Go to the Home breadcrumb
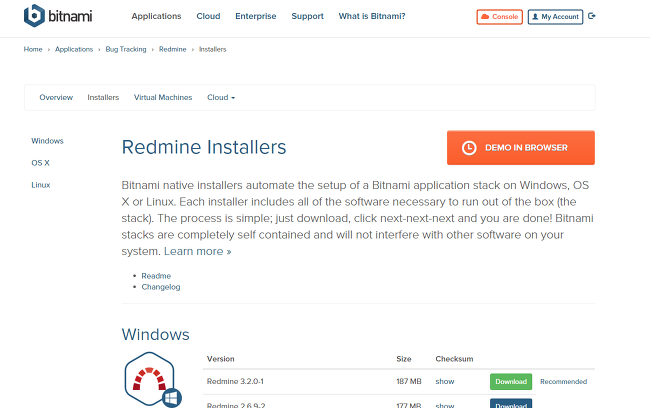Viewport: 650px width, 408px height. [33, 49]
